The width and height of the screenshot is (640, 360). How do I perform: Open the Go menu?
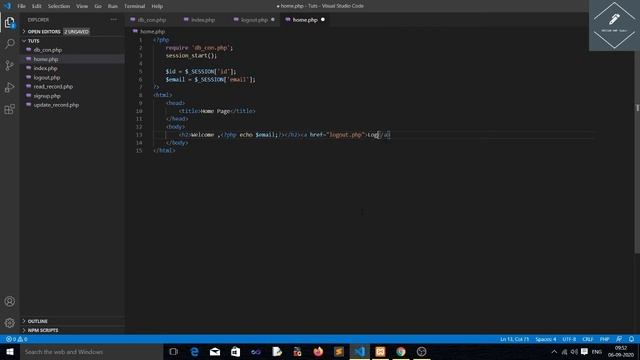pos(98,6)
